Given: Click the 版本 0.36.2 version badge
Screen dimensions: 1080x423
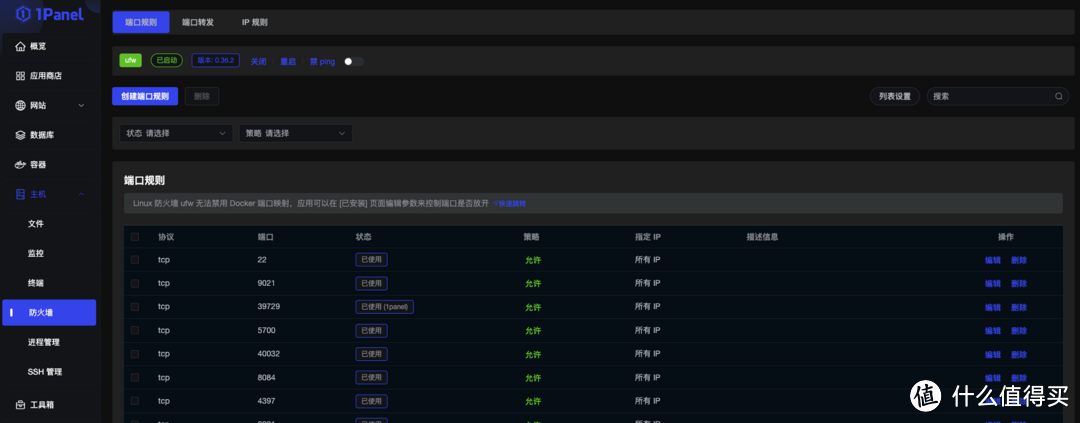Looking at the screenshot, I should click(x=216, y=61).
